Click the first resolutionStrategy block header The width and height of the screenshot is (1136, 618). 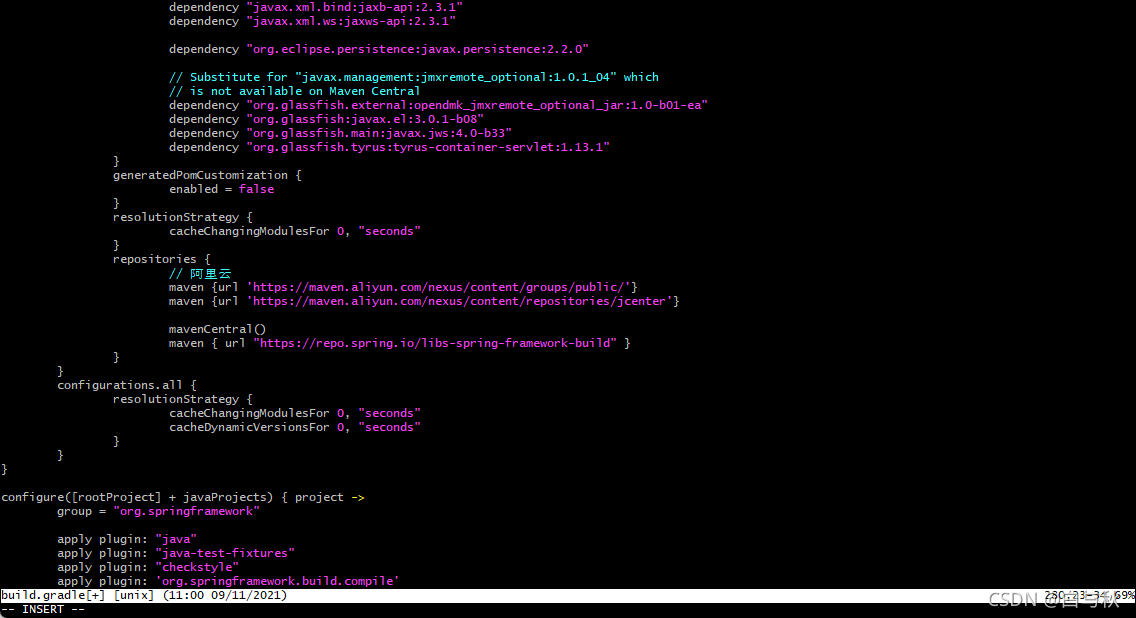click(183, 217)
